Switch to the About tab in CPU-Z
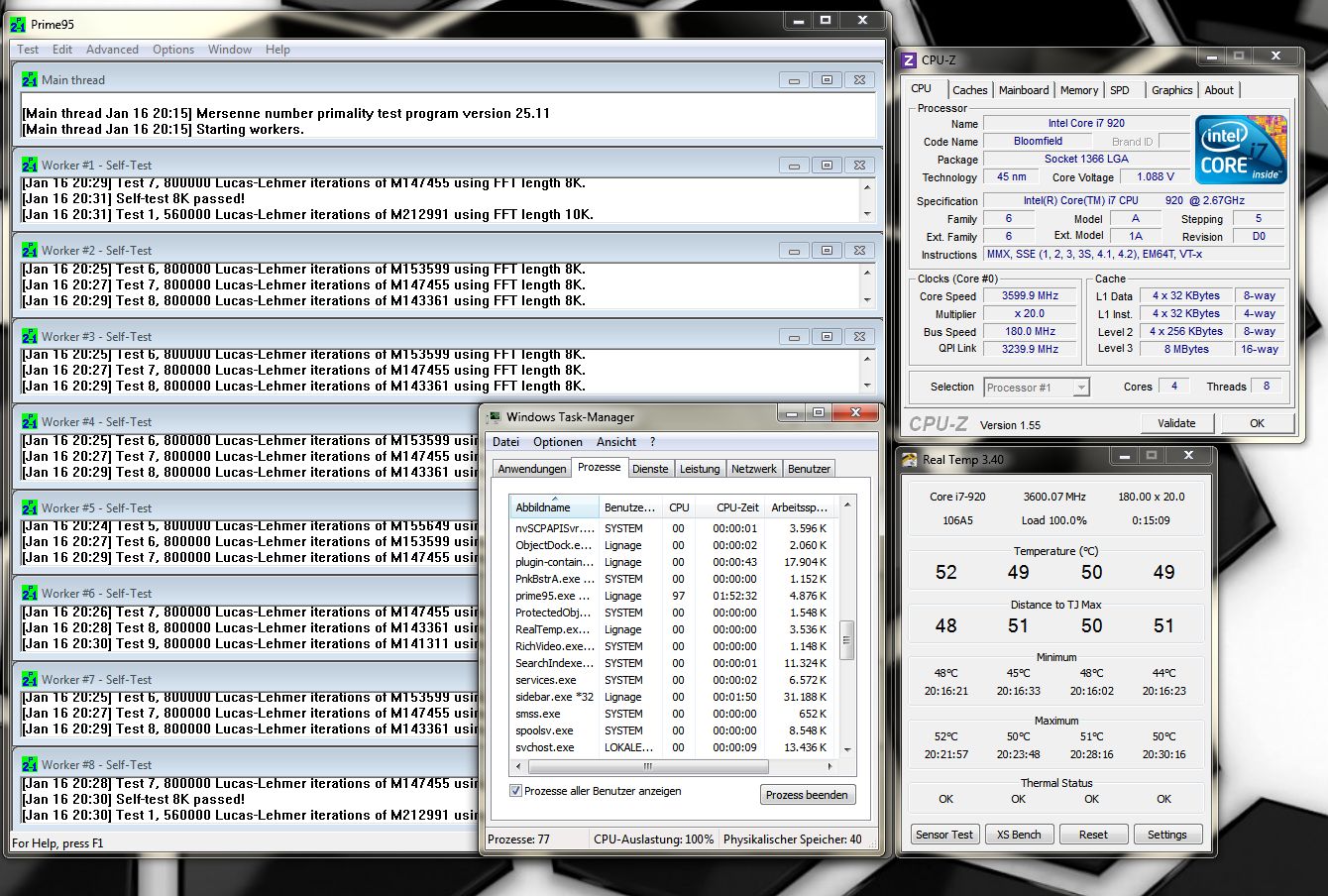 (x=1219, y=90)
